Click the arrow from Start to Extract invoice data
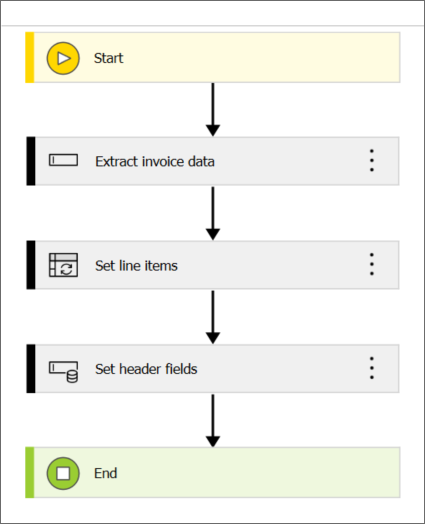Image resolution: width=425 pixels, height=524 pixels. pyautogui.click(x=213, y=110)
